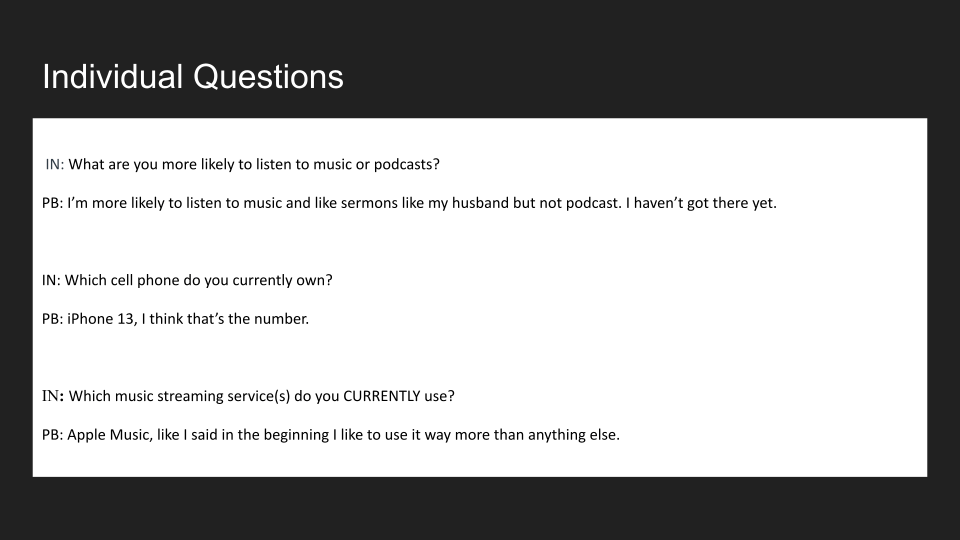Screen dimensions: 960x540
Task: Click the phrase way more than anything else
Action: [x=531, y=435]
